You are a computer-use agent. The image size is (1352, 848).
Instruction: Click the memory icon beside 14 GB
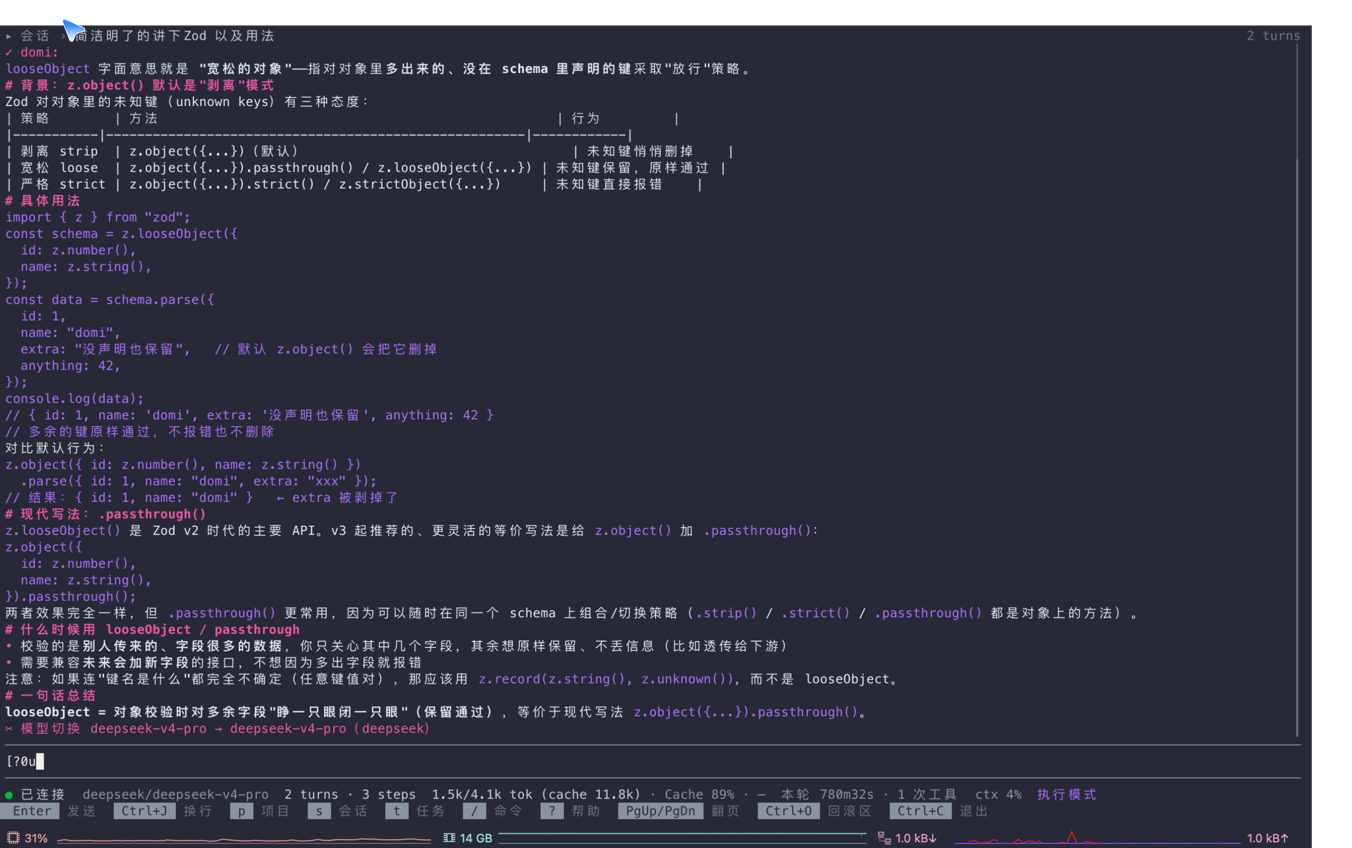pyautogui.click(x=449, y=838)
